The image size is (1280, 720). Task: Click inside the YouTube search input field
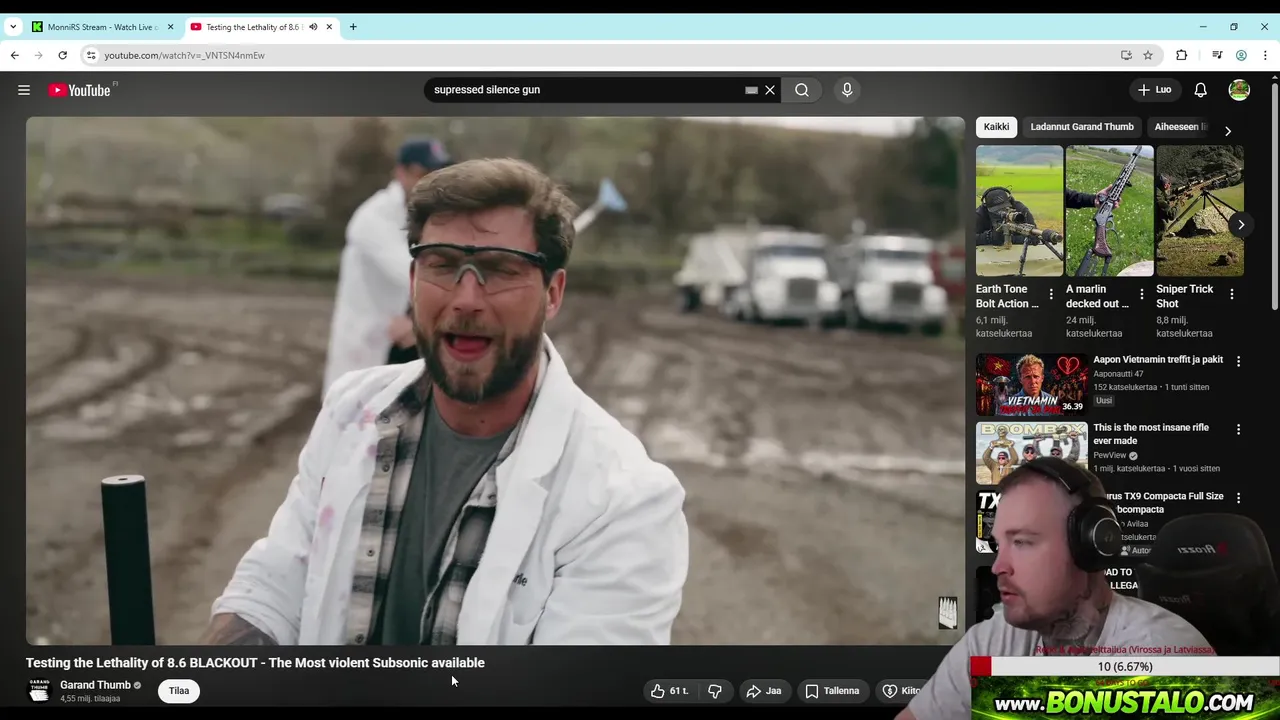click(x=585, y=90)
